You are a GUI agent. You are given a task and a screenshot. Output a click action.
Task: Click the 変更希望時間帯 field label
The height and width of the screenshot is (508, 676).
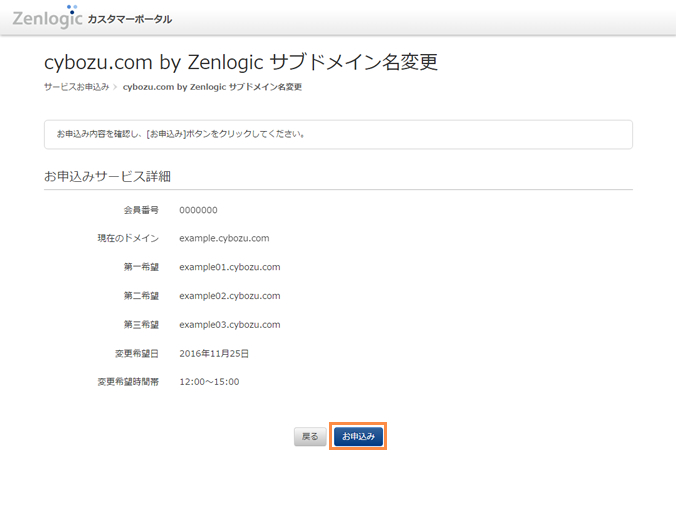[x=128, y=382]
